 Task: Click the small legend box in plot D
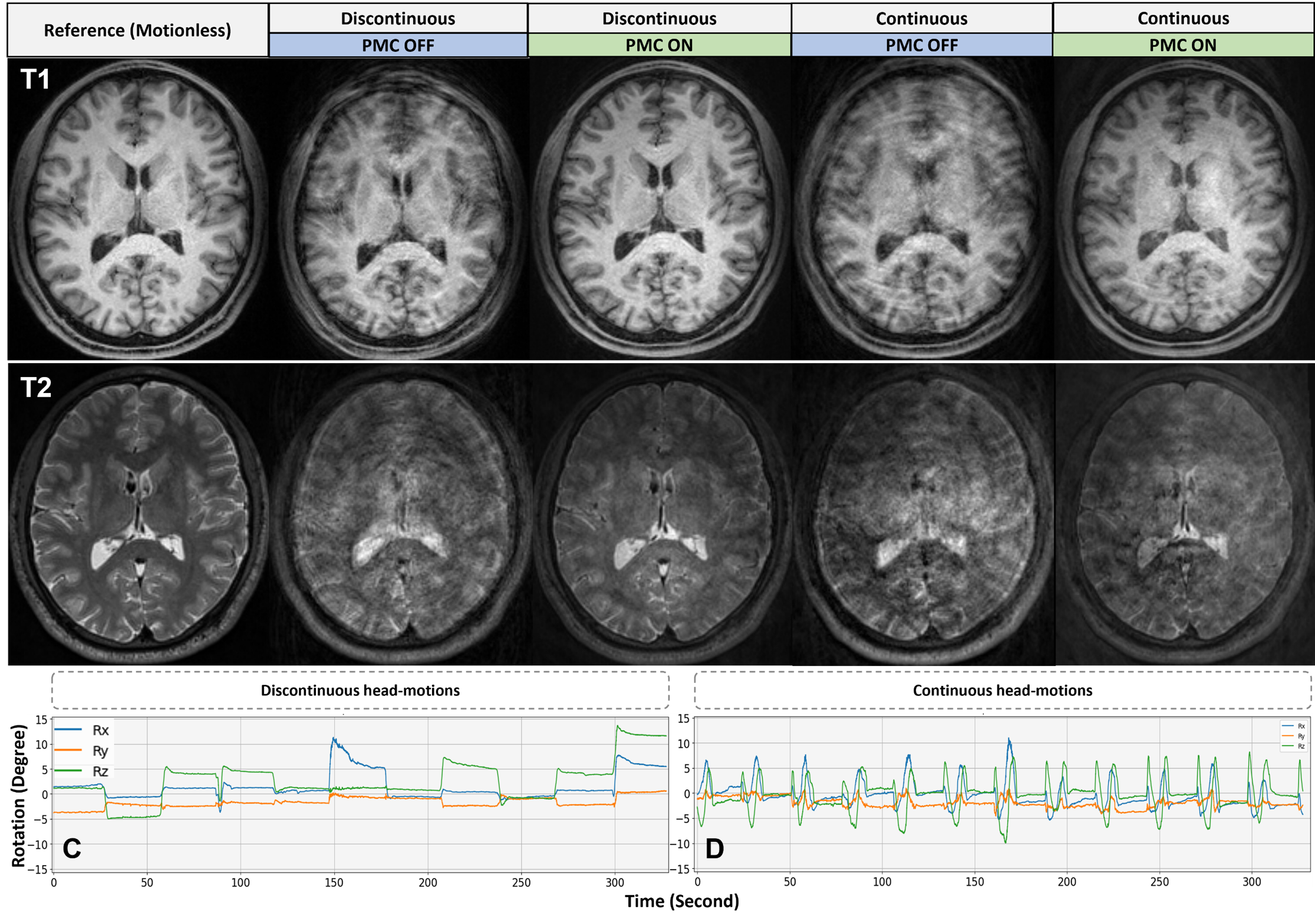click(1293, 736)
